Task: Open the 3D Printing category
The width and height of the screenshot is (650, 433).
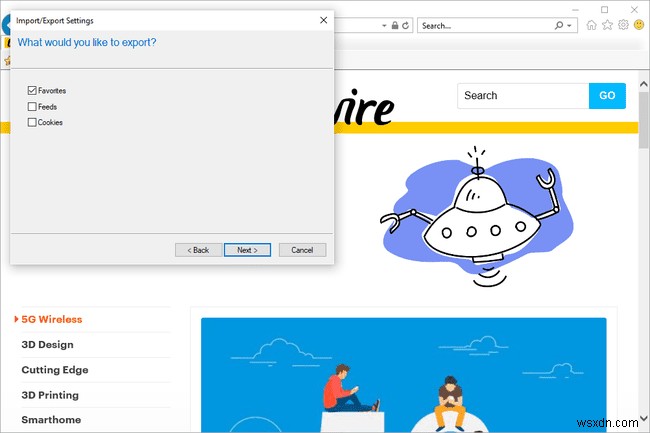Action: coord(50,395)
